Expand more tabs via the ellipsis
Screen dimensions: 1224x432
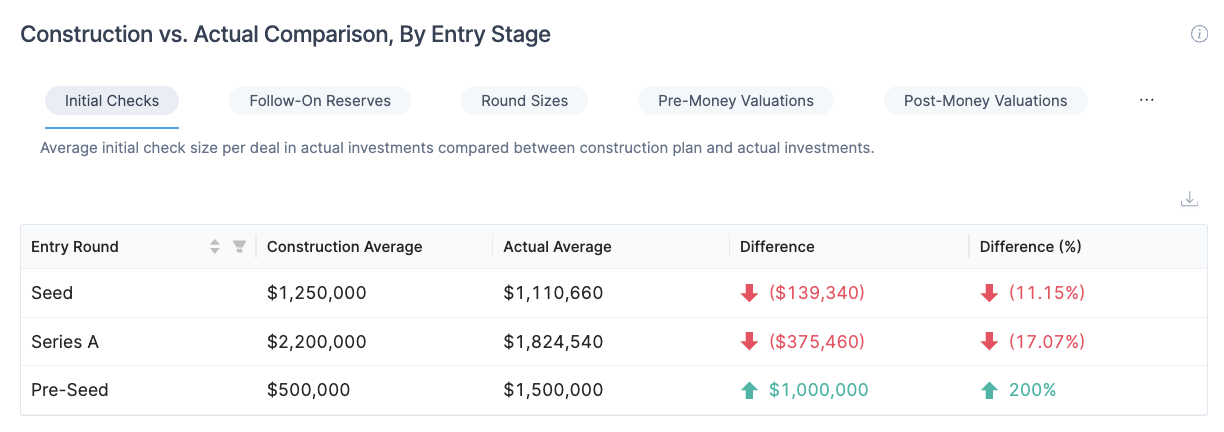pos(1147,101)
